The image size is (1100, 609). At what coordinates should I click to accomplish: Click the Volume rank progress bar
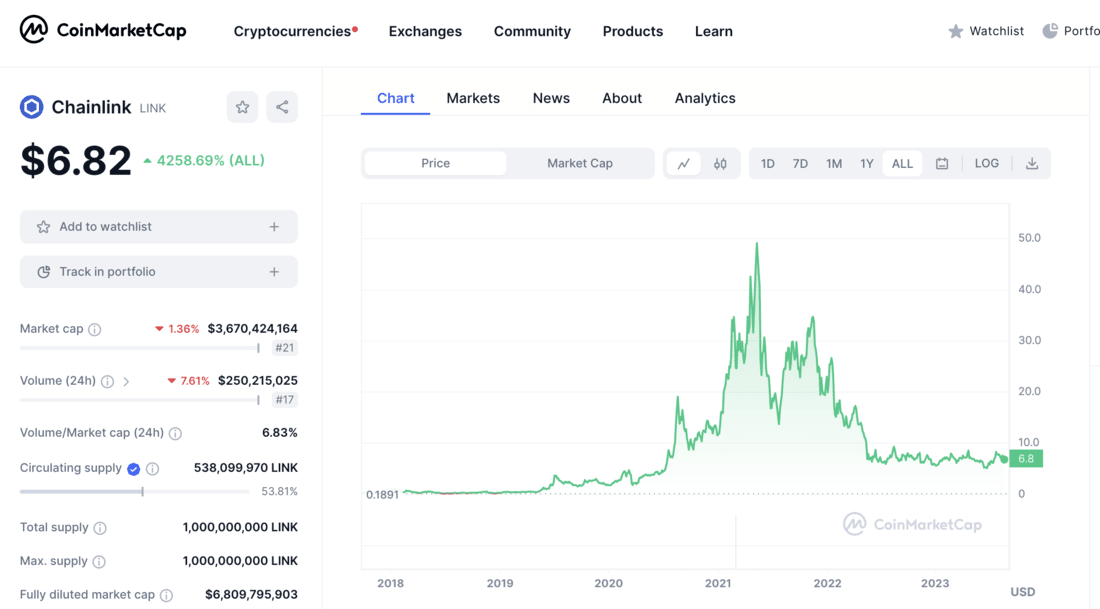click(x=140, y=400)
